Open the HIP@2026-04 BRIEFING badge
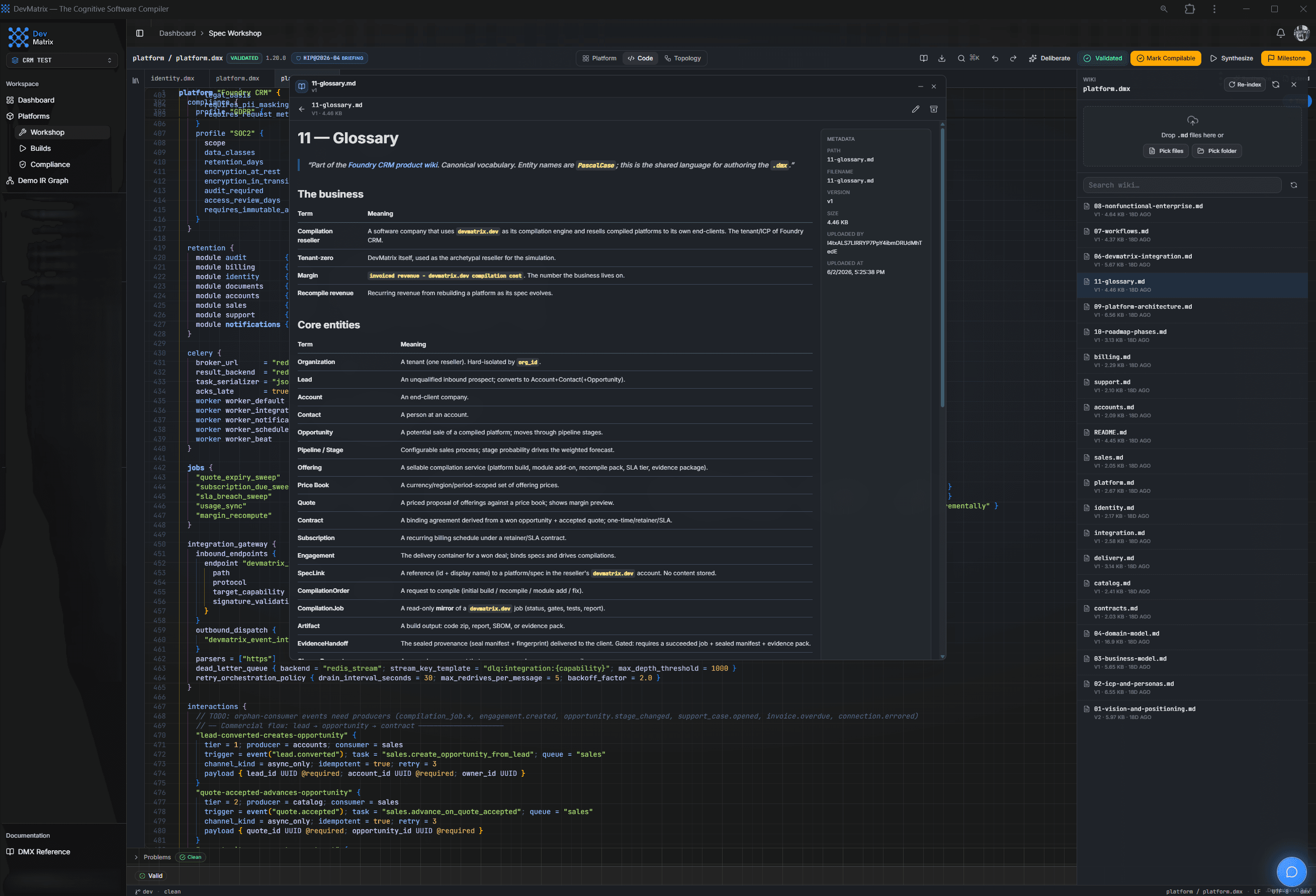Image resolution: width=1316 pixels, height=896 pixels. tap(330, 58)
